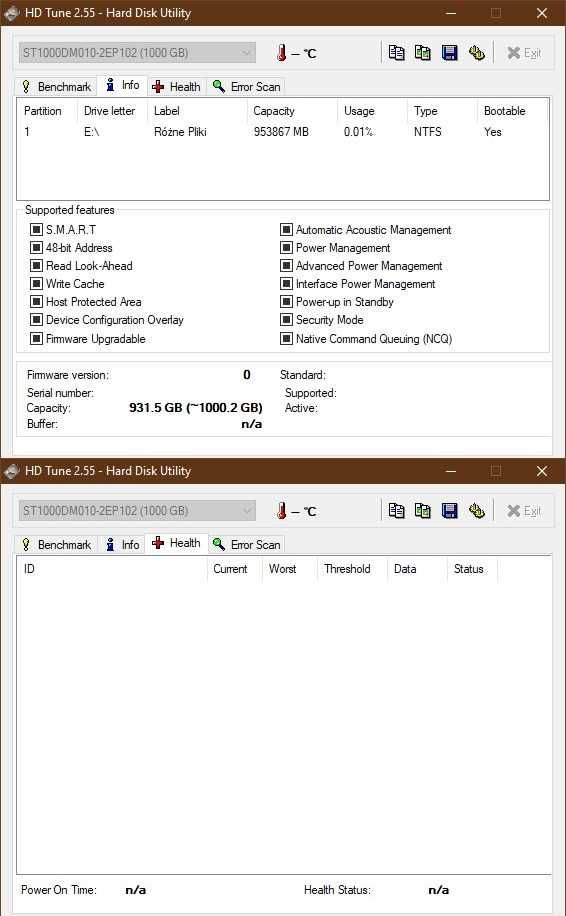Viewport: 566px width, 916px height.
Task: Click the Status column header
Action: pyautogui.click(x=472, y=569)
